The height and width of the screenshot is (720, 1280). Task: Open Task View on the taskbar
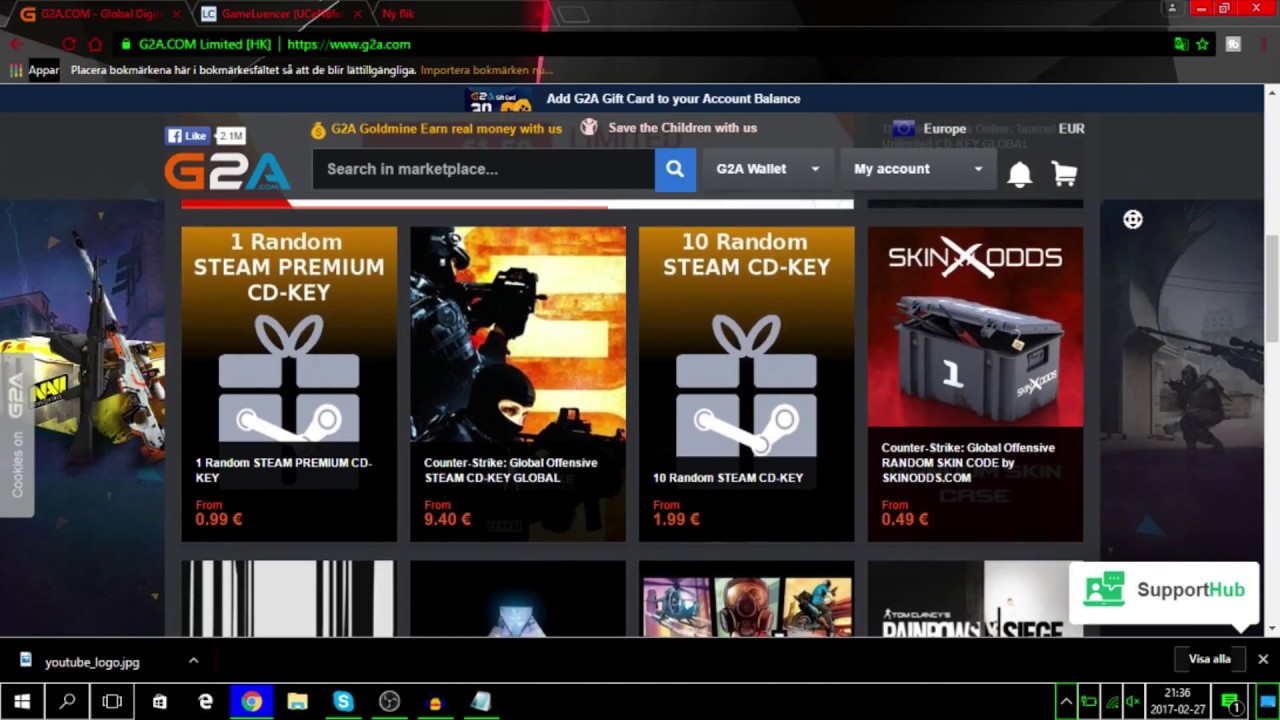113,702
